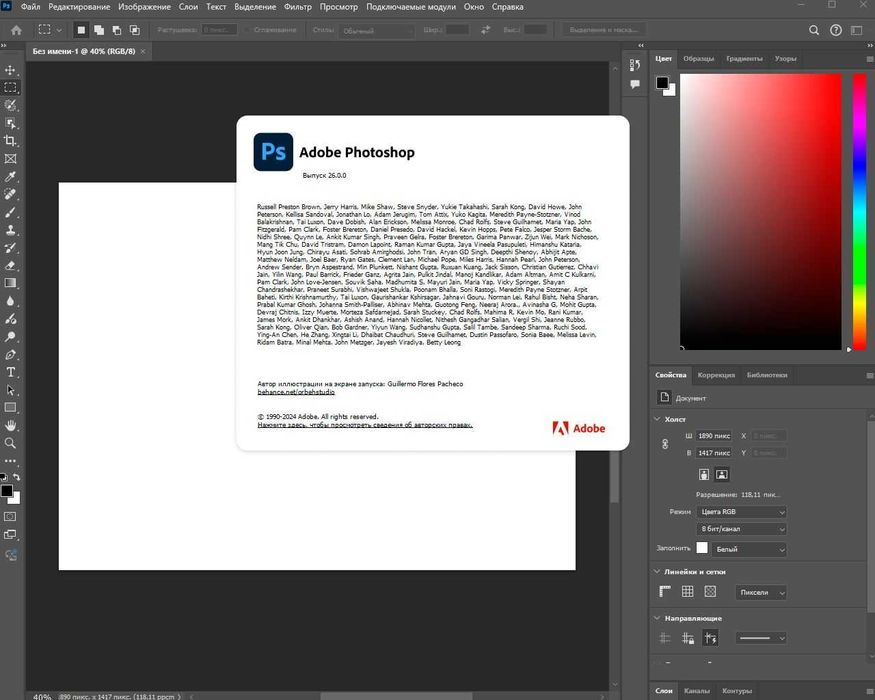The image size is (875, 700).
Task: Open the Search magnifier icon
Action: point(814,30)
